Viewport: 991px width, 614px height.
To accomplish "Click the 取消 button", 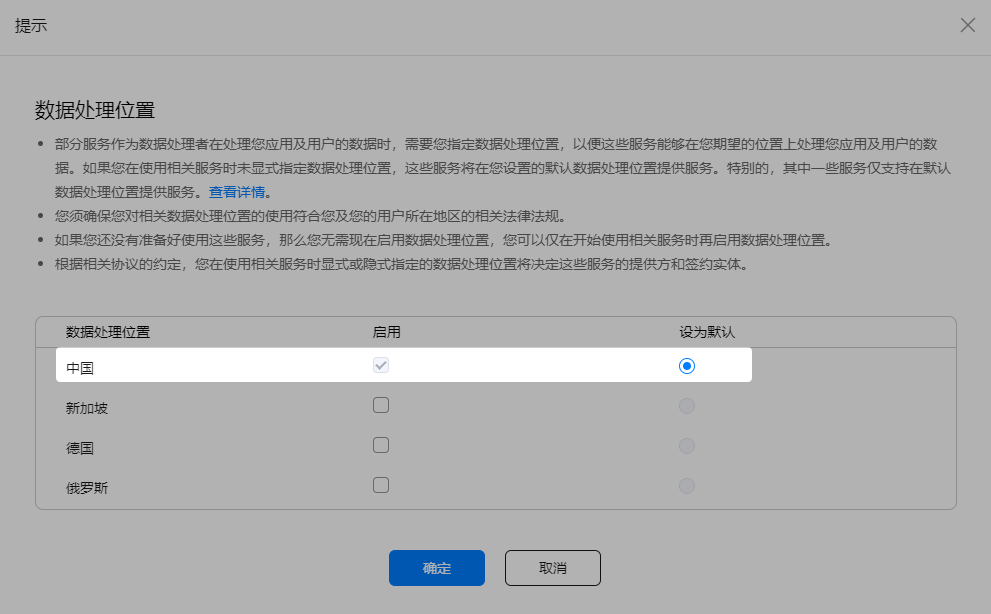I will pyautogui.click(x=552, y=568).
